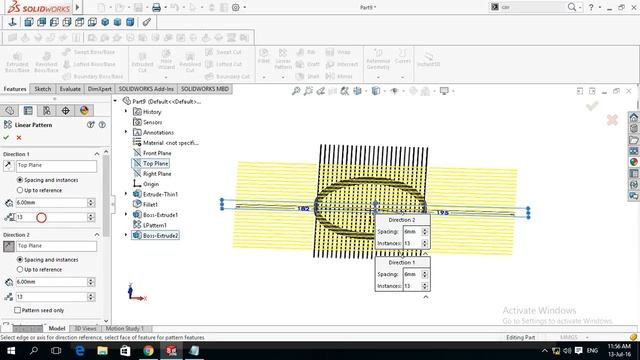Cancel Linear Pattern with the red X
The width and height of the screenshot is (640, 360).
19,138
